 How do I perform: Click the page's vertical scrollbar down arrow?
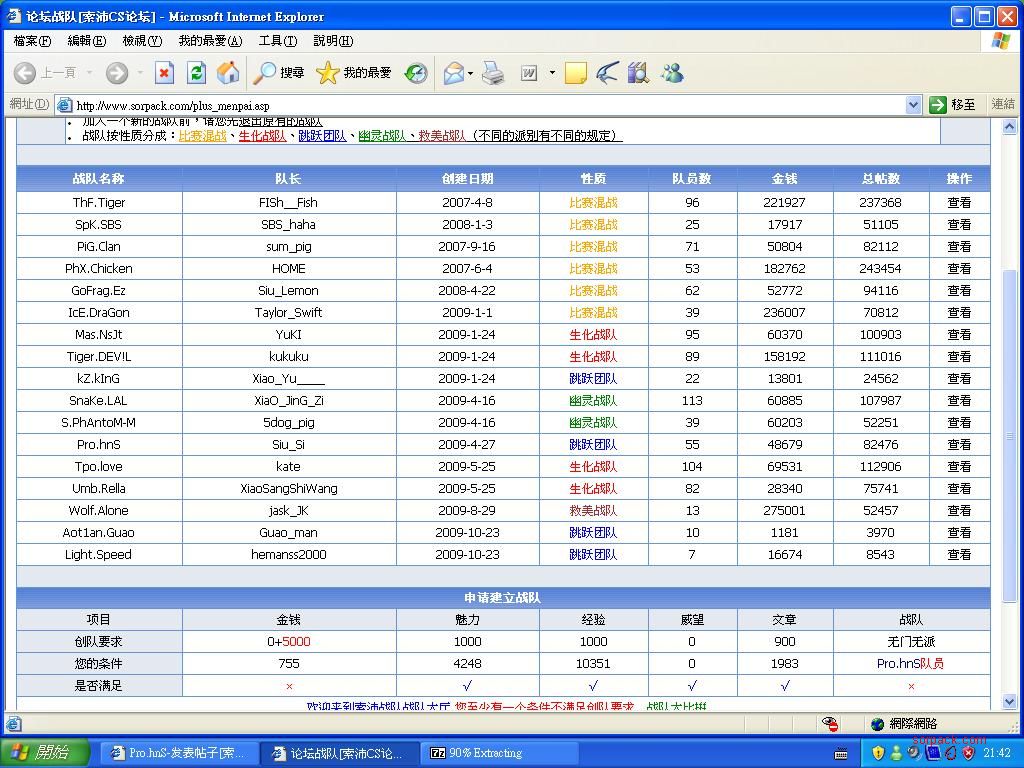click(1009, 702)
